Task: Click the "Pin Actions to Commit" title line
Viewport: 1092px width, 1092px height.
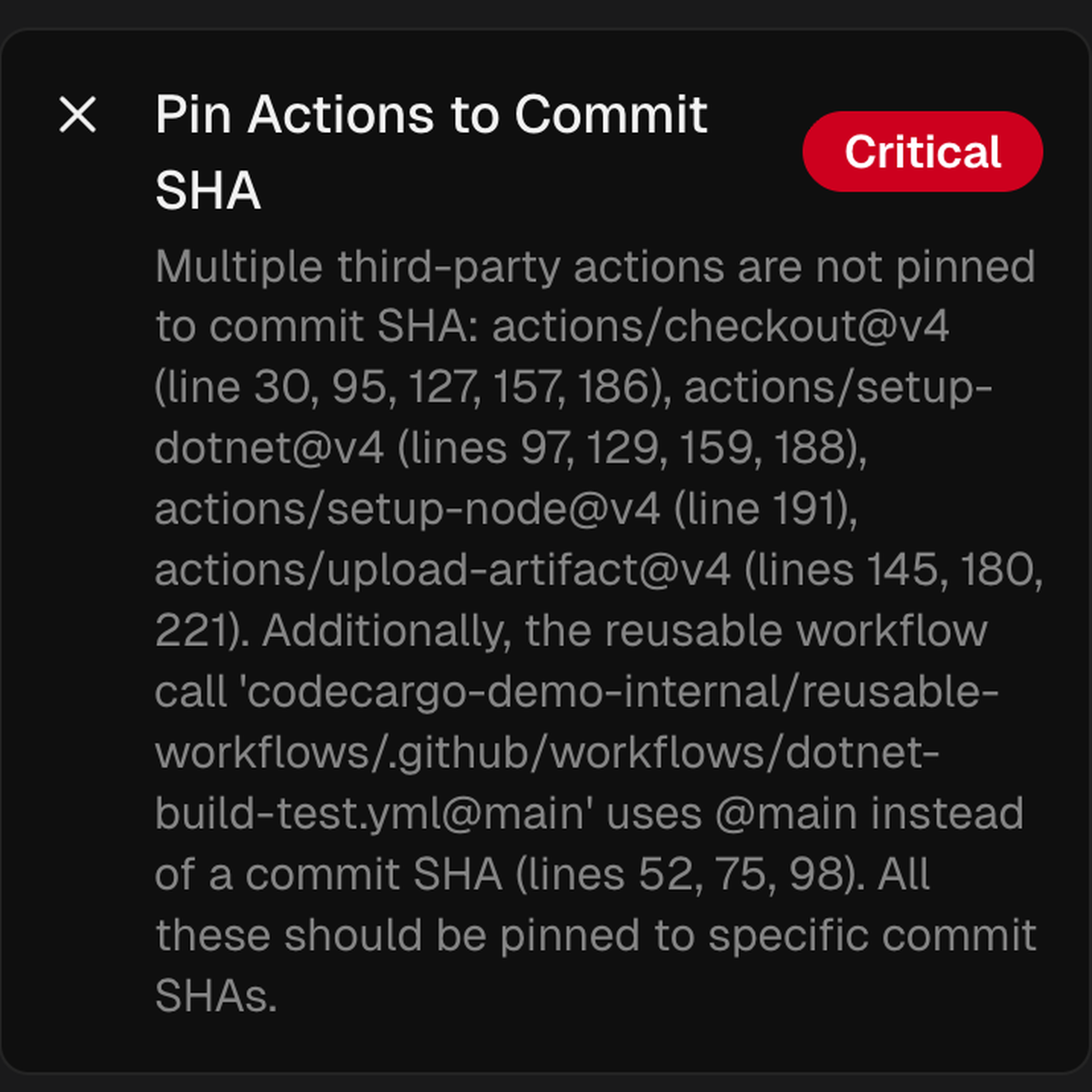Action: [430, 116]
